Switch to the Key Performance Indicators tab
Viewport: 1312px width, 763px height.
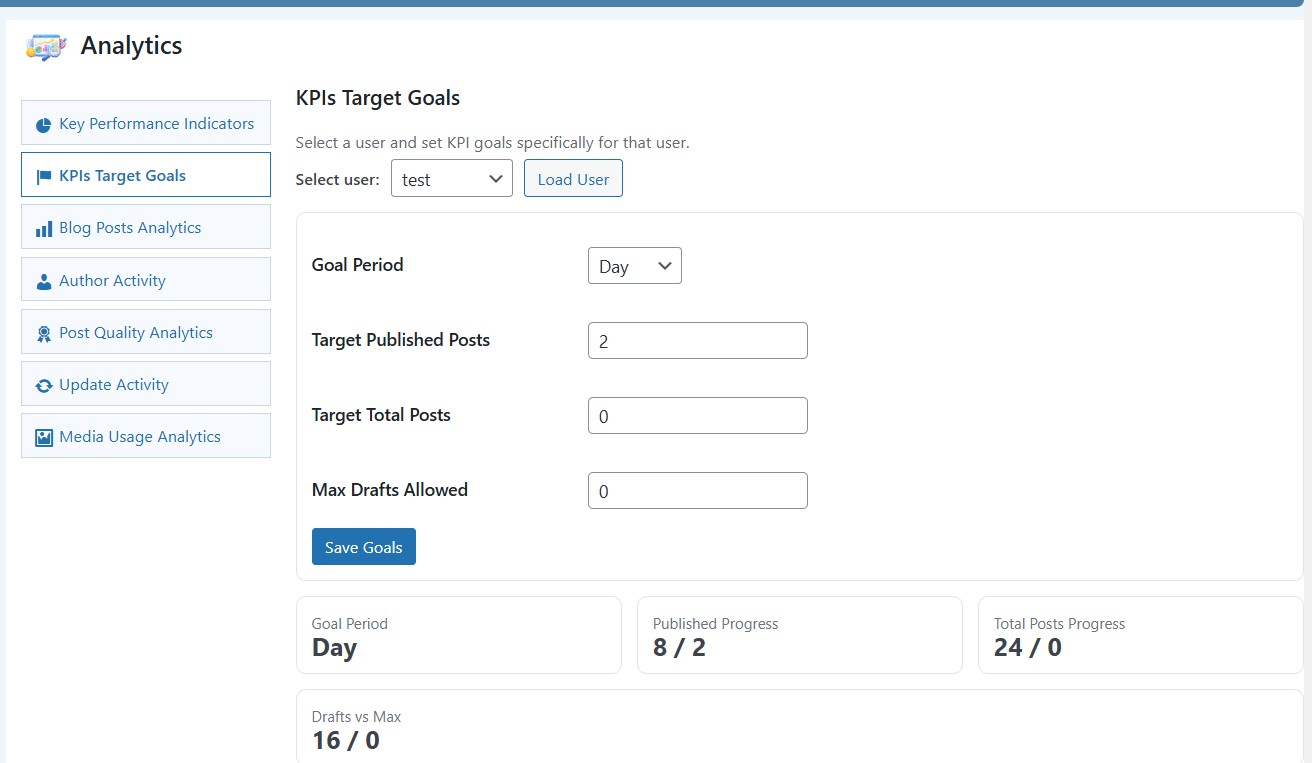[x=145, y=124]
